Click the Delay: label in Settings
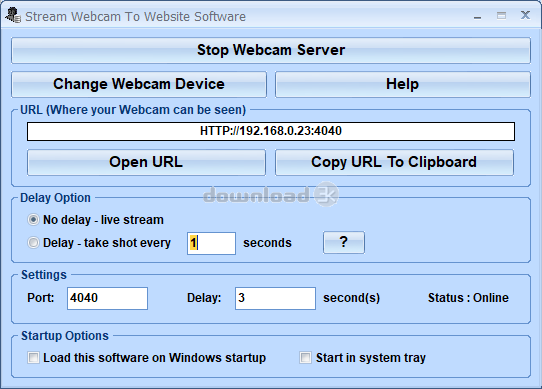542x389 pixels. pyautogui.click(x=204, y=298)
